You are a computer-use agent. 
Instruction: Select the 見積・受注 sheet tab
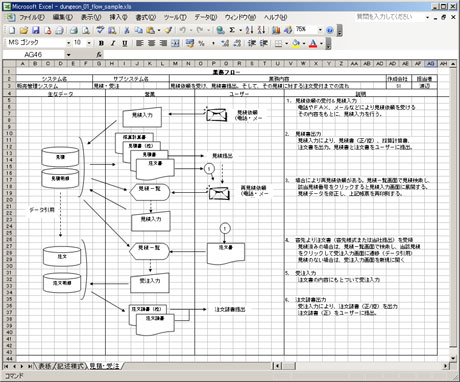(x=104, y=366)
